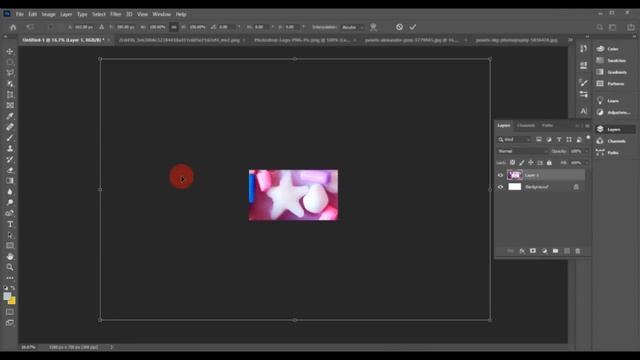This screenshot has height=360, width=640.
Task: Open the File menu
Action: (x=20, y=14)
